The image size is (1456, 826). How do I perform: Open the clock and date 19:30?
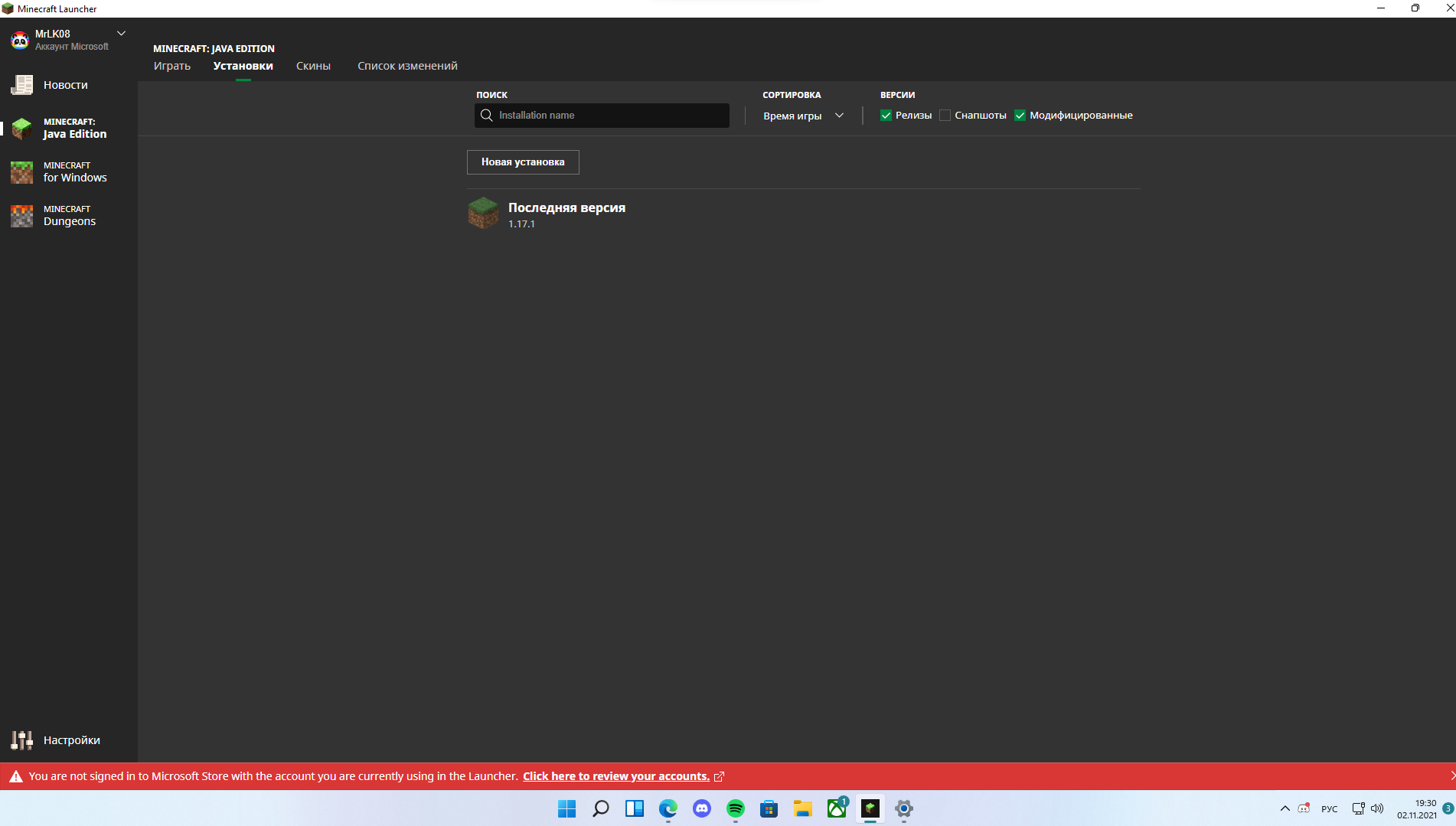(1417, 809)
